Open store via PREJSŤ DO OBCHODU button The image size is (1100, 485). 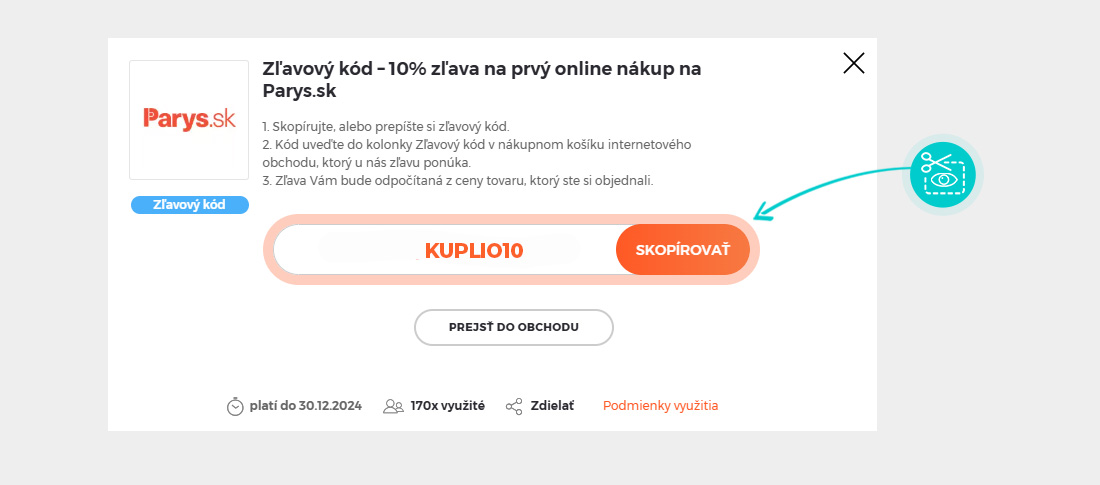point(514,327)
